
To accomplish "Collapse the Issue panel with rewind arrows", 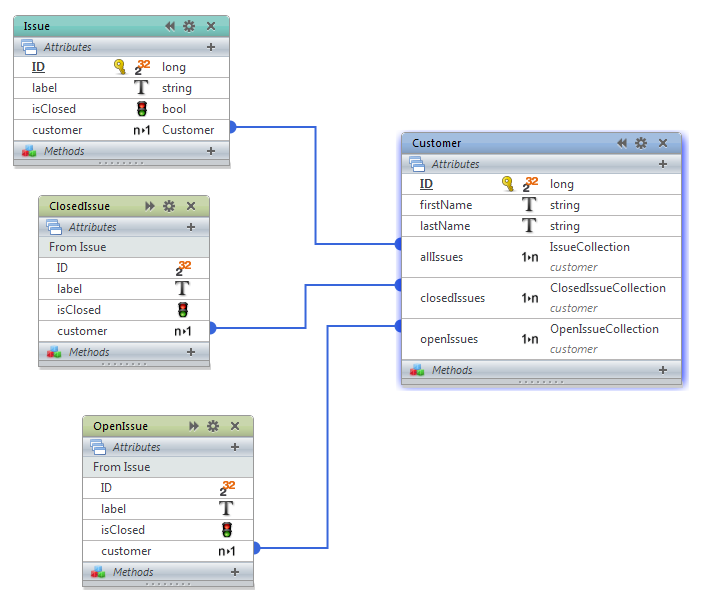I will click(x=170, y=26).
